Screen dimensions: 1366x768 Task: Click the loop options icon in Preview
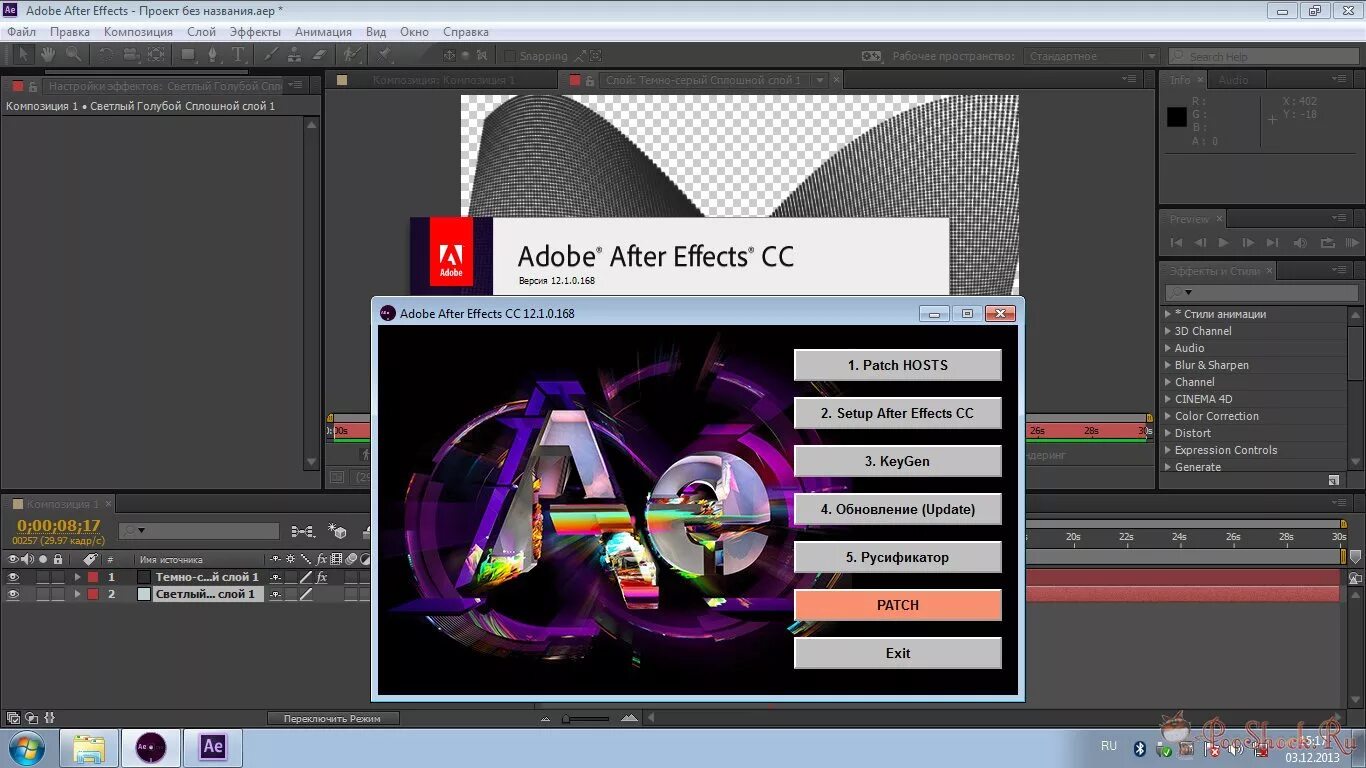pos(1328,243)
